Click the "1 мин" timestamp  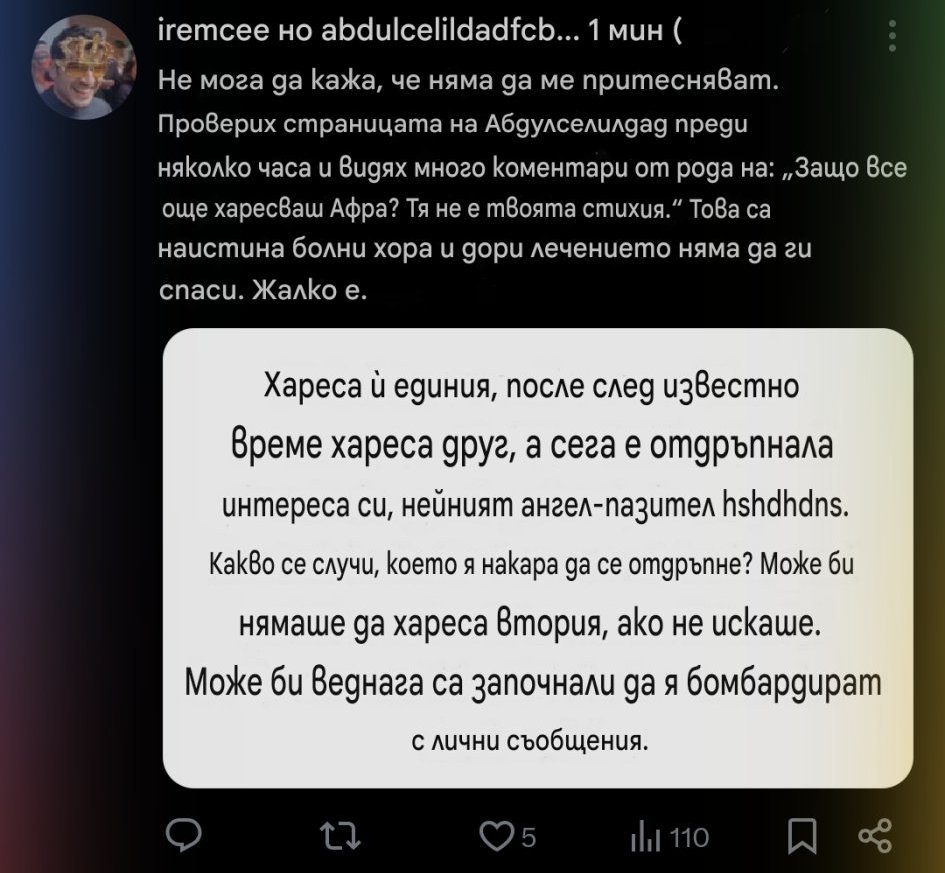click(625, 32)
